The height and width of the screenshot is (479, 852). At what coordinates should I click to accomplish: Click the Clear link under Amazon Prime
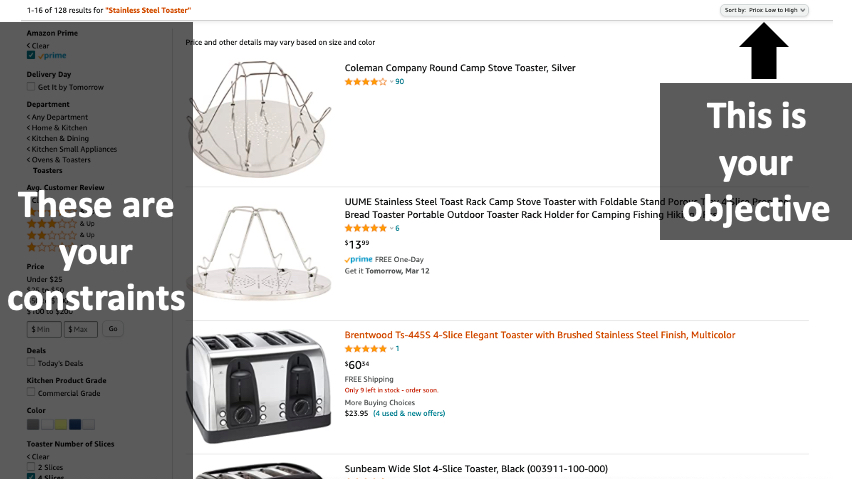click(x=38, y=46)
